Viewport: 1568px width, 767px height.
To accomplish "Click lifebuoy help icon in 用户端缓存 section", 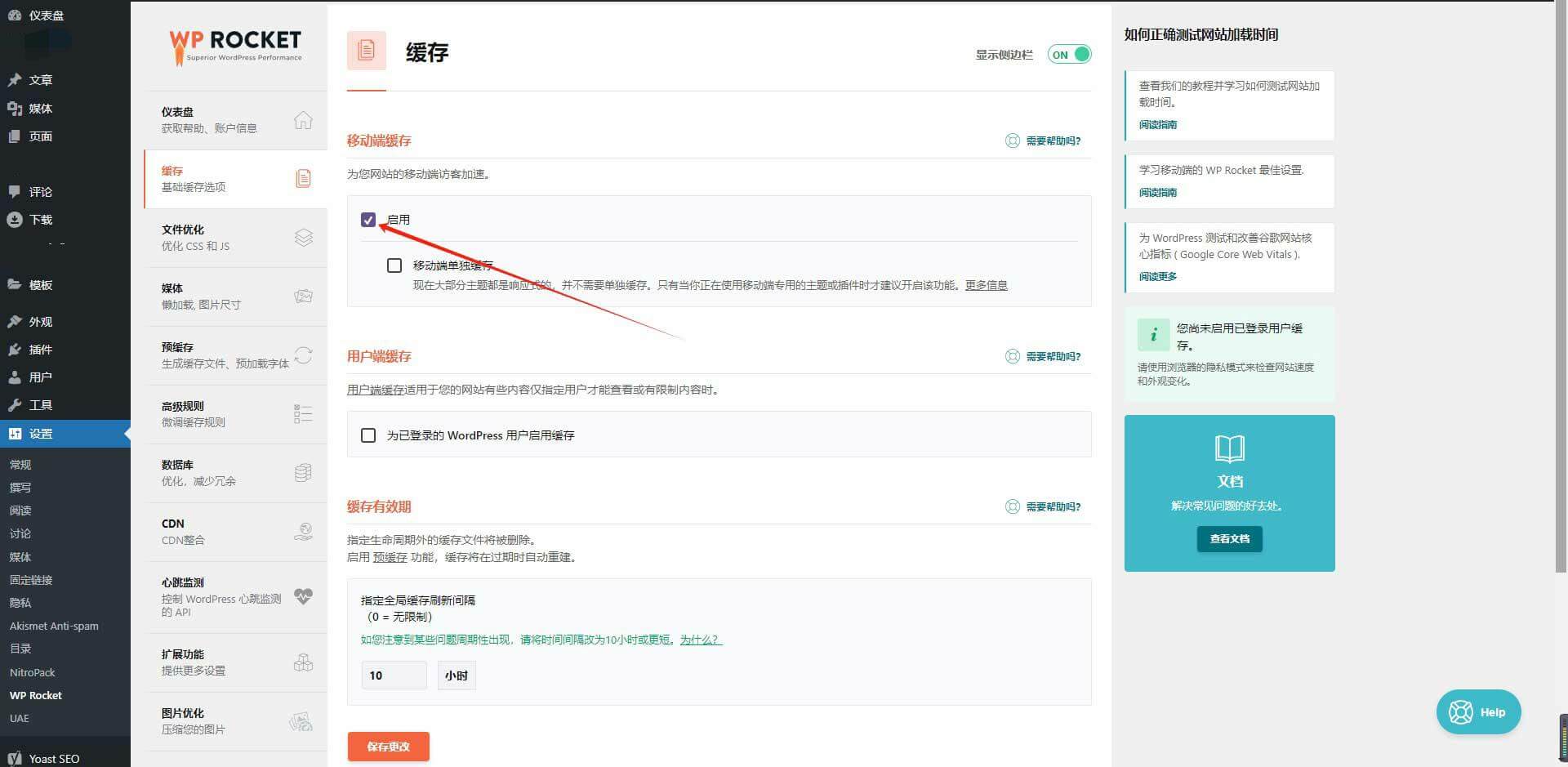I will point(1013,356).
